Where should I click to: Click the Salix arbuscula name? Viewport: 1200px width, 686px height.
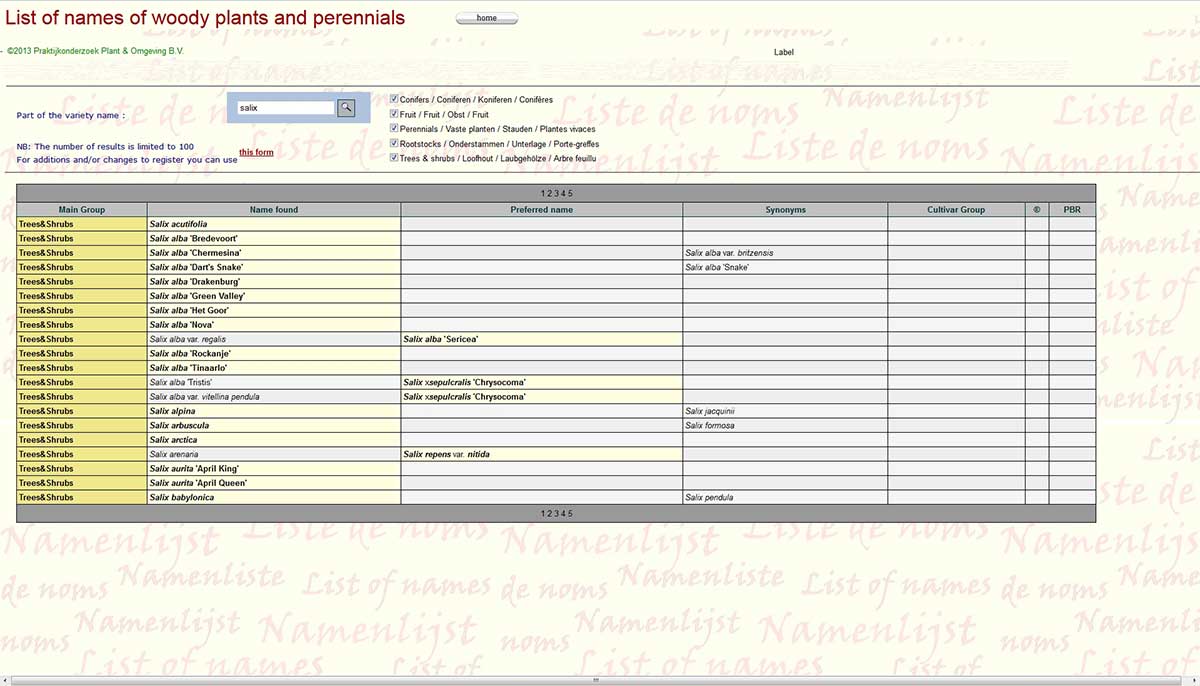tap(180, 426)
